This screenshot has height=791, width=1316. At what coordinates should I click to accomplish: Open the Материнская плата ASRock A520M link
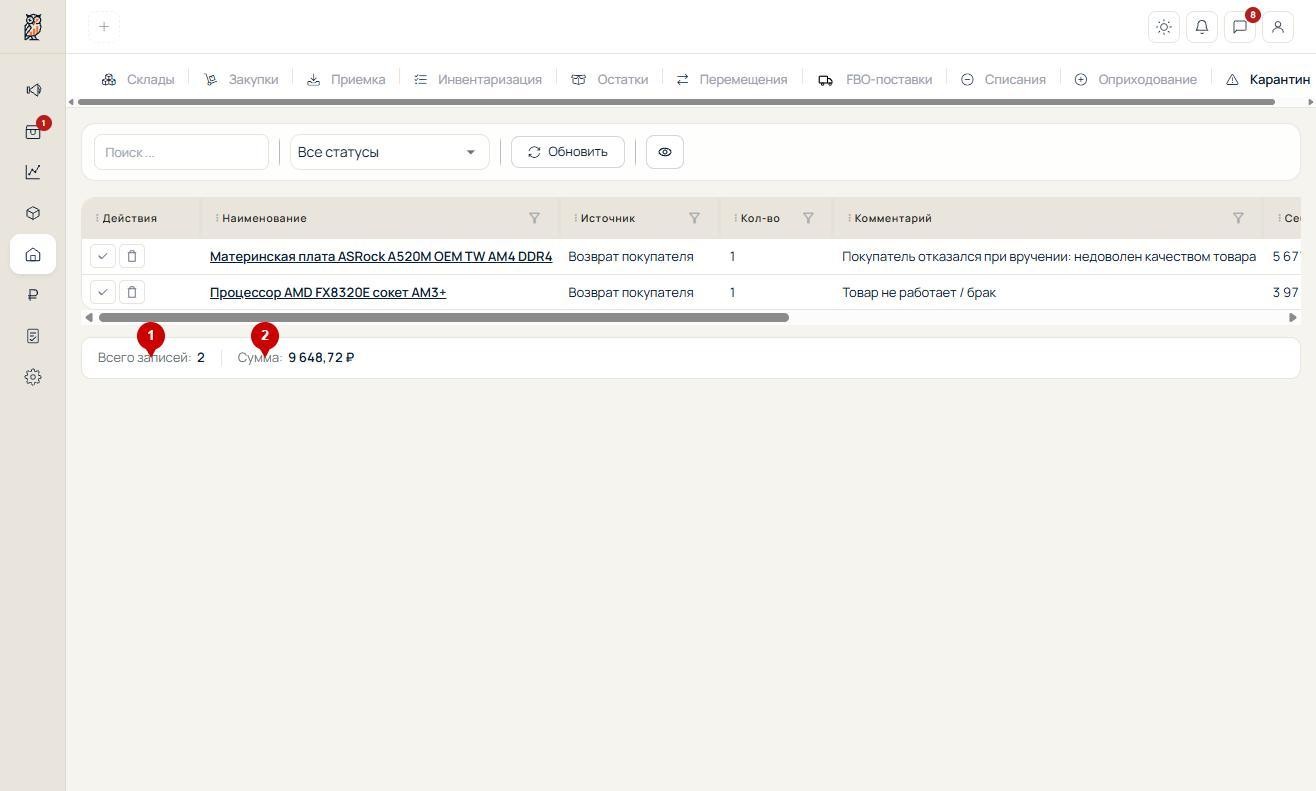click(x=381, y=256)
